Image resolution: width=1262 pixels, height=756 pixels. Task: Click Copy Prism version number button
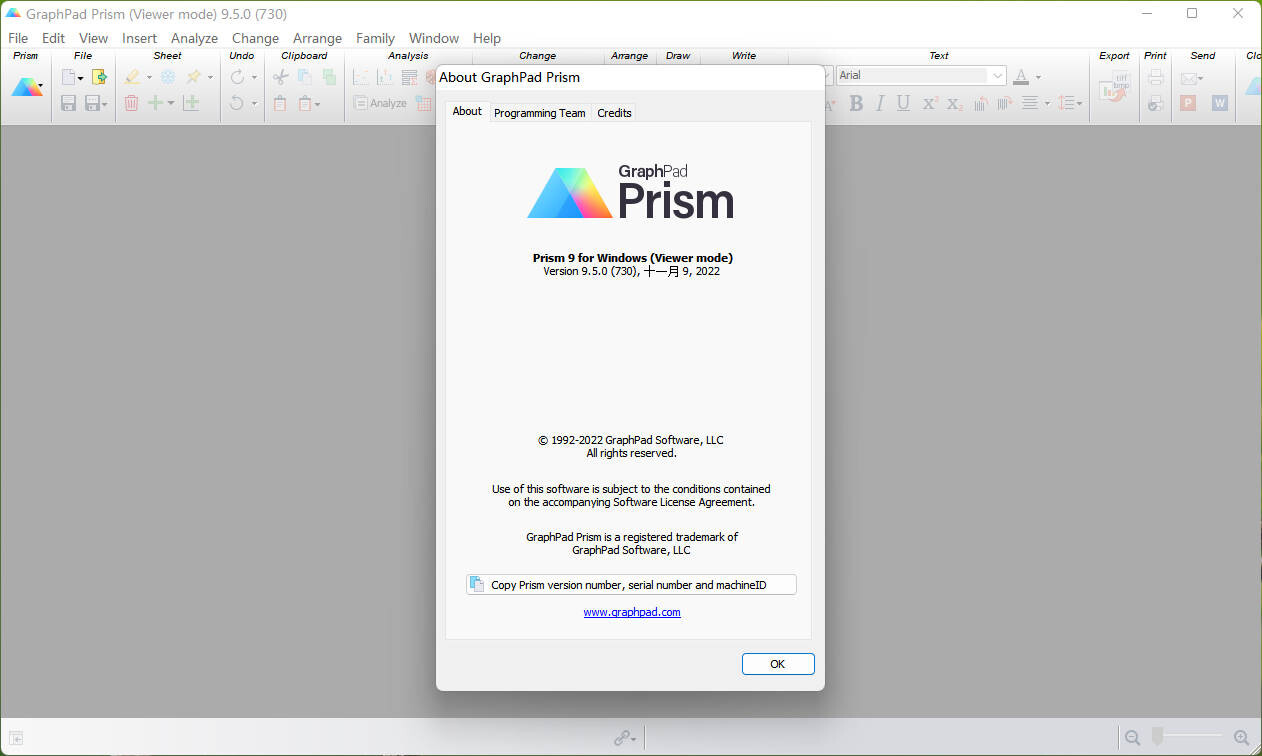631,585
